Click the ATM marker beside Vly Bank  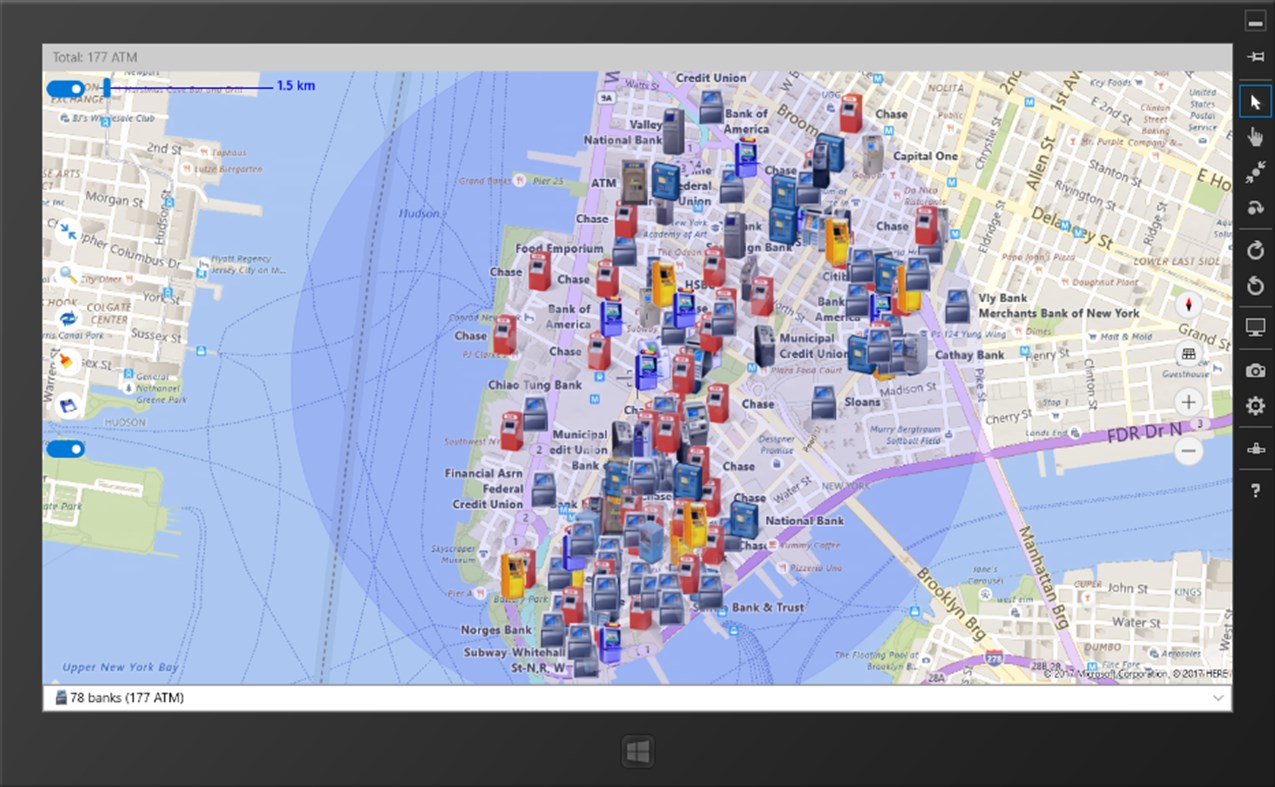pyautogui.click(x=957, y=306)
